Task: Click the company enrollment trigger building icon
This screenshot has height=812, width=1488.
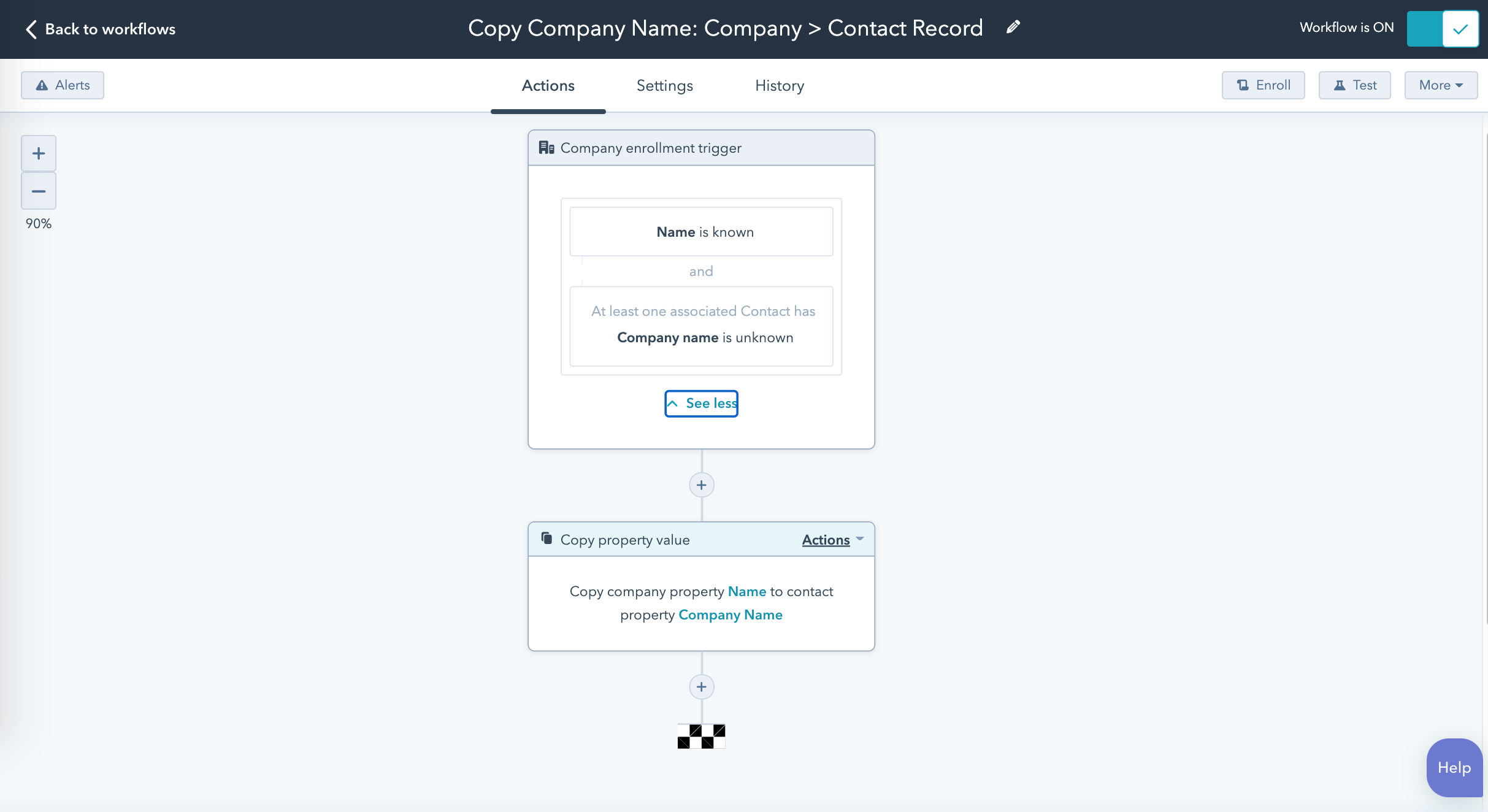Action: [548, 147]
